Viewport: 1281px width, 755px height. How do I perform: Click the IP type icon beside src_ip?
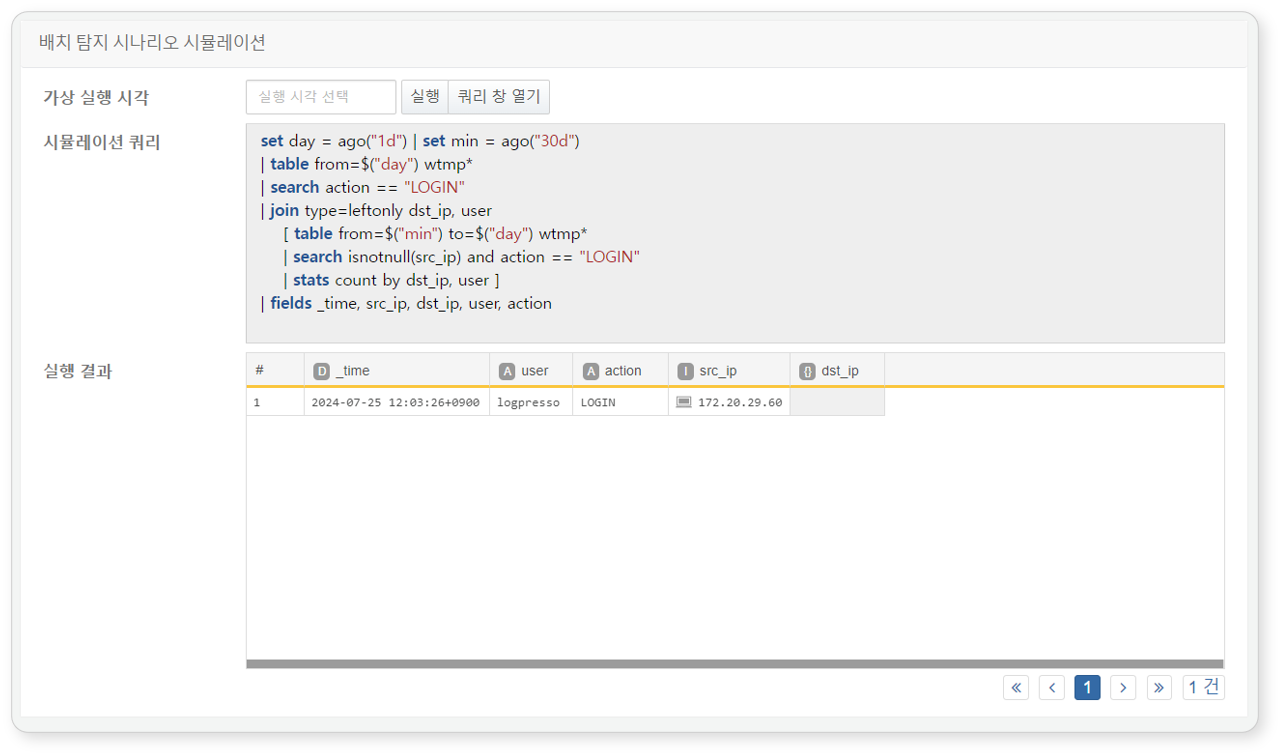685,371
